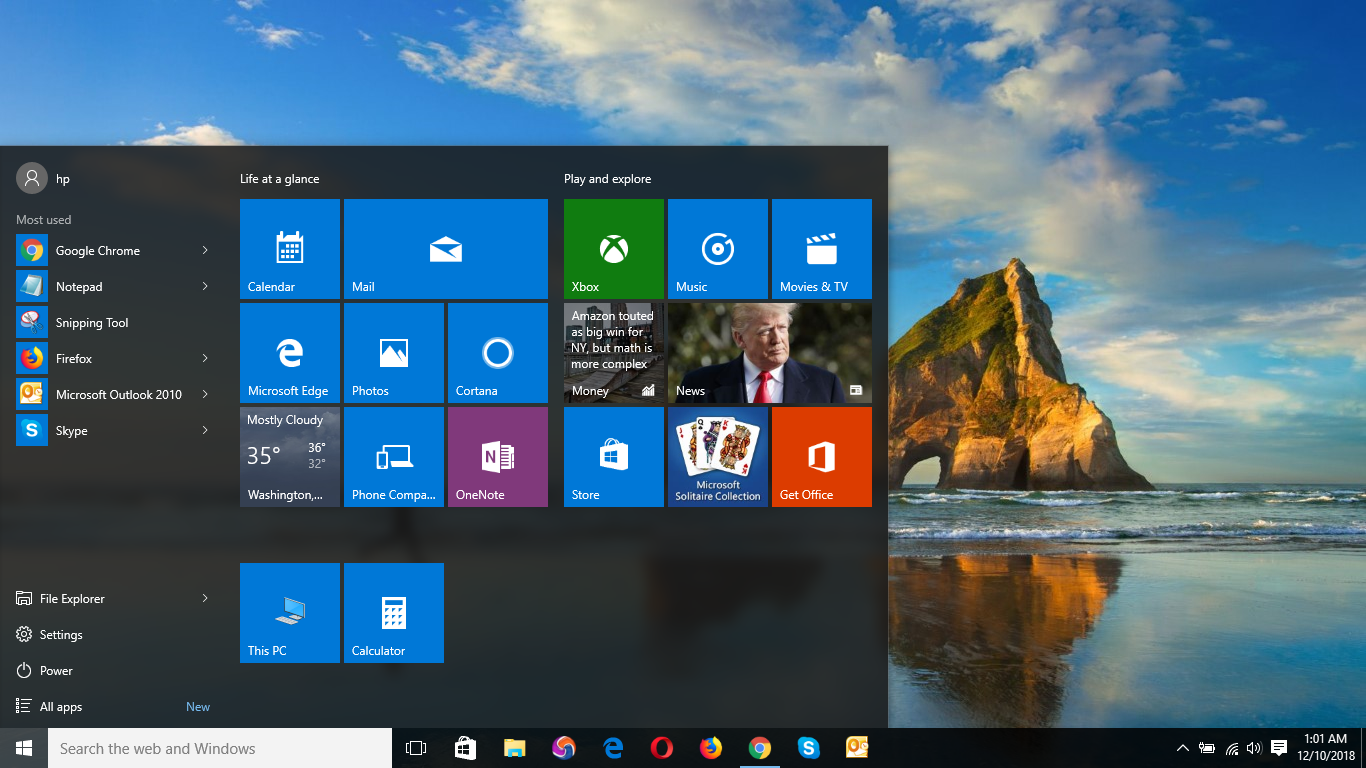Check battery status in tray
This screenshot has height=768, width=1366.
[1207, 748]
